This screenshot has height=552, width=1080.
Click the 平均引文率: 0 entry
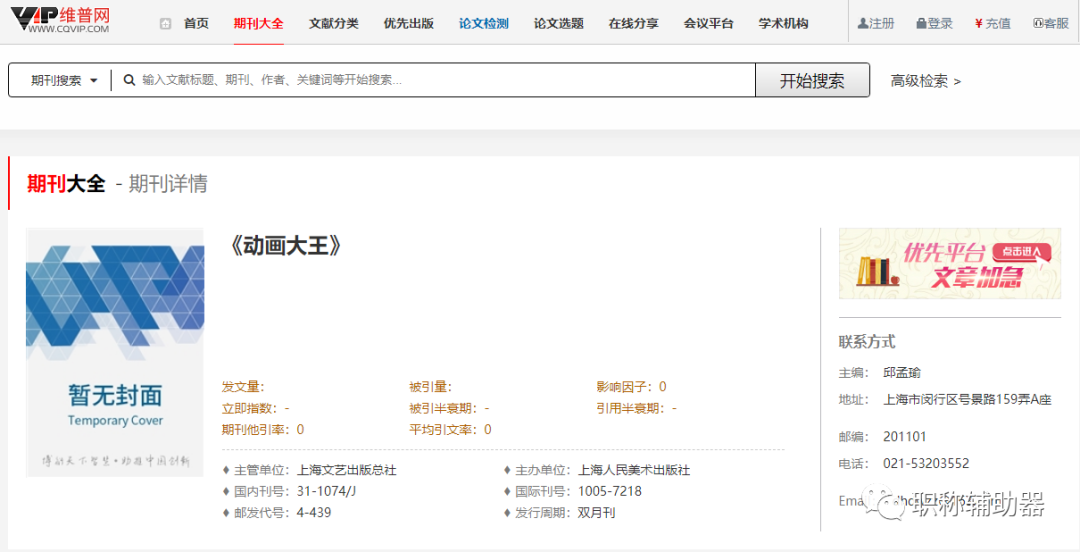(450, 429)
